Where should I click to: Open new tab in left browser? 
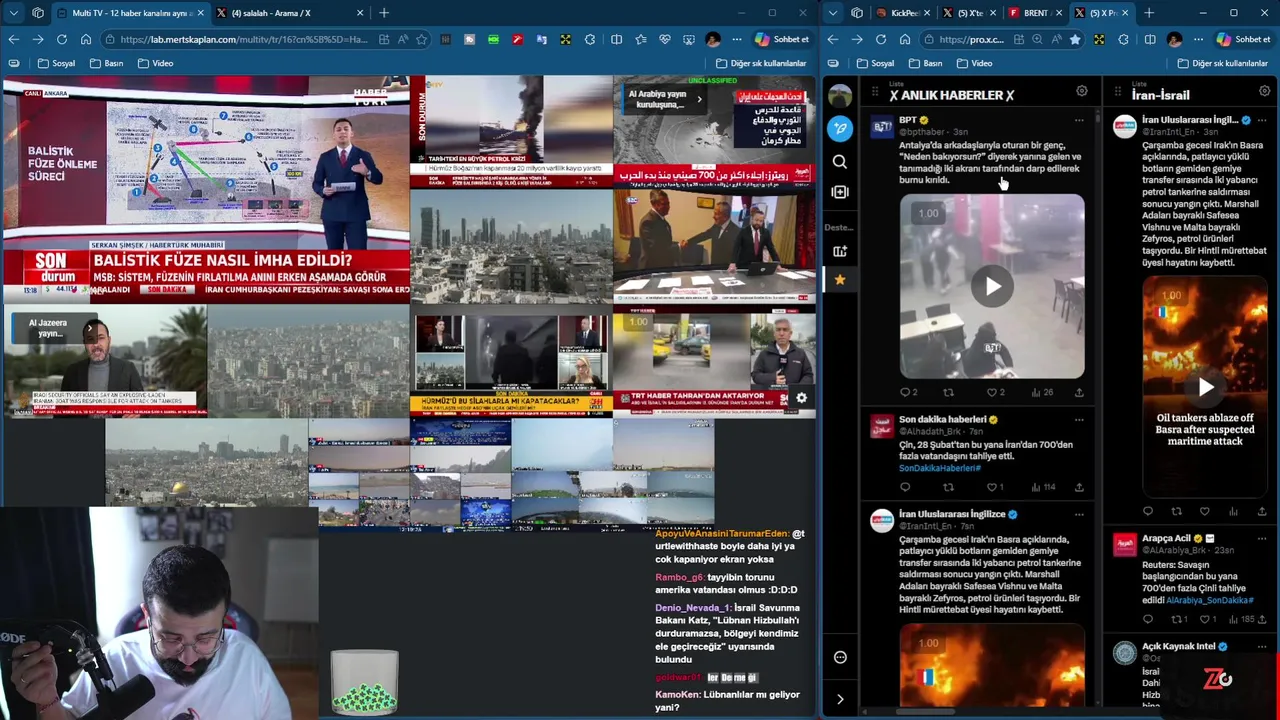pyautogui.click(x=384, y=13)
